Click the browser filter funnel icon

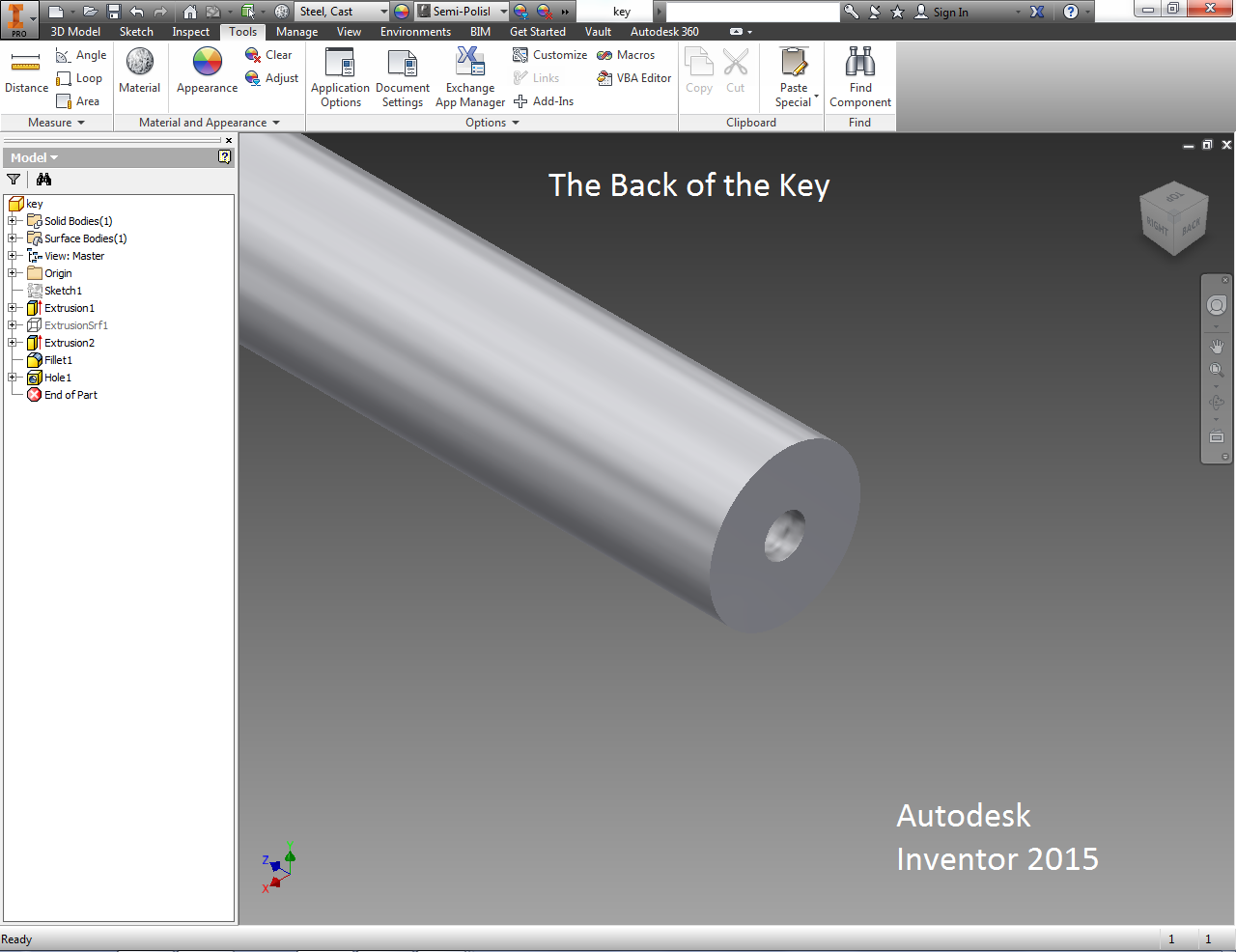[x=14, y=180]
